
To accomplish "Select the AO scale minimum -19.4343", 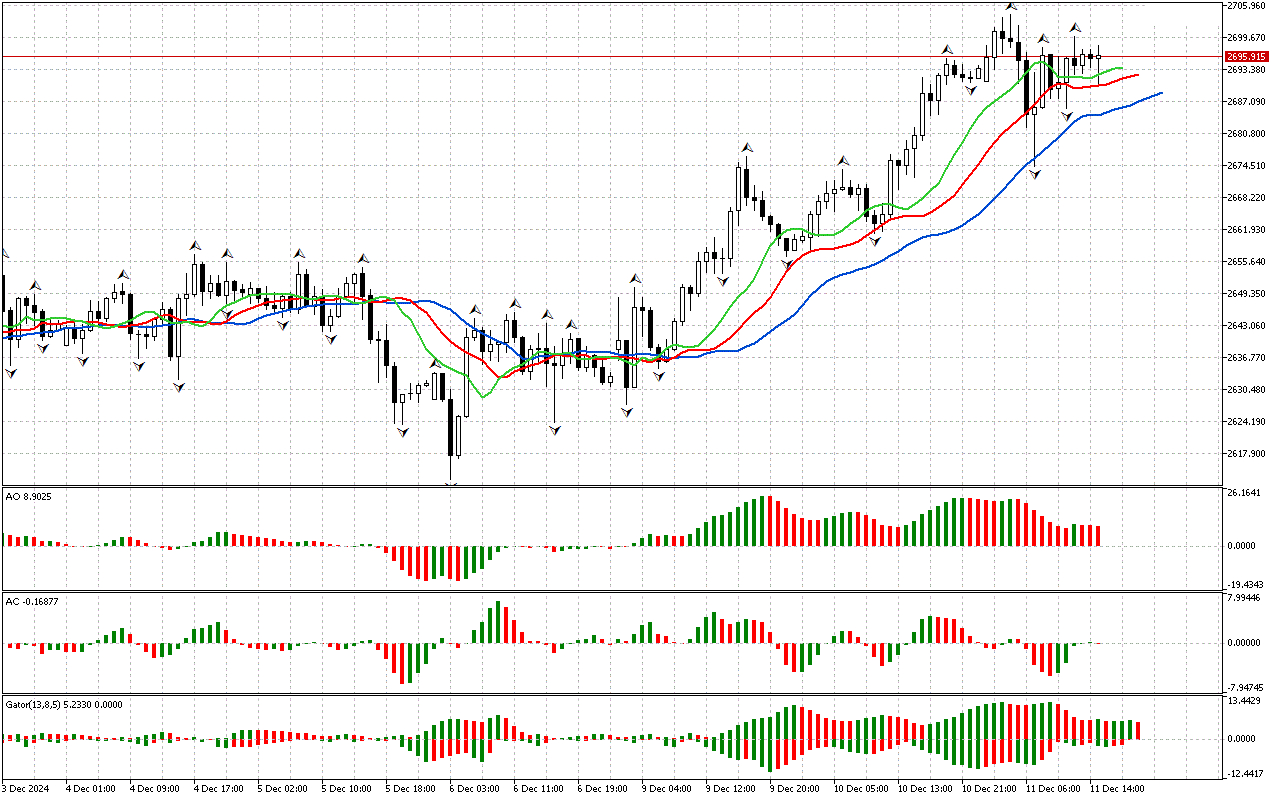I will click(x=1246, y=584).
